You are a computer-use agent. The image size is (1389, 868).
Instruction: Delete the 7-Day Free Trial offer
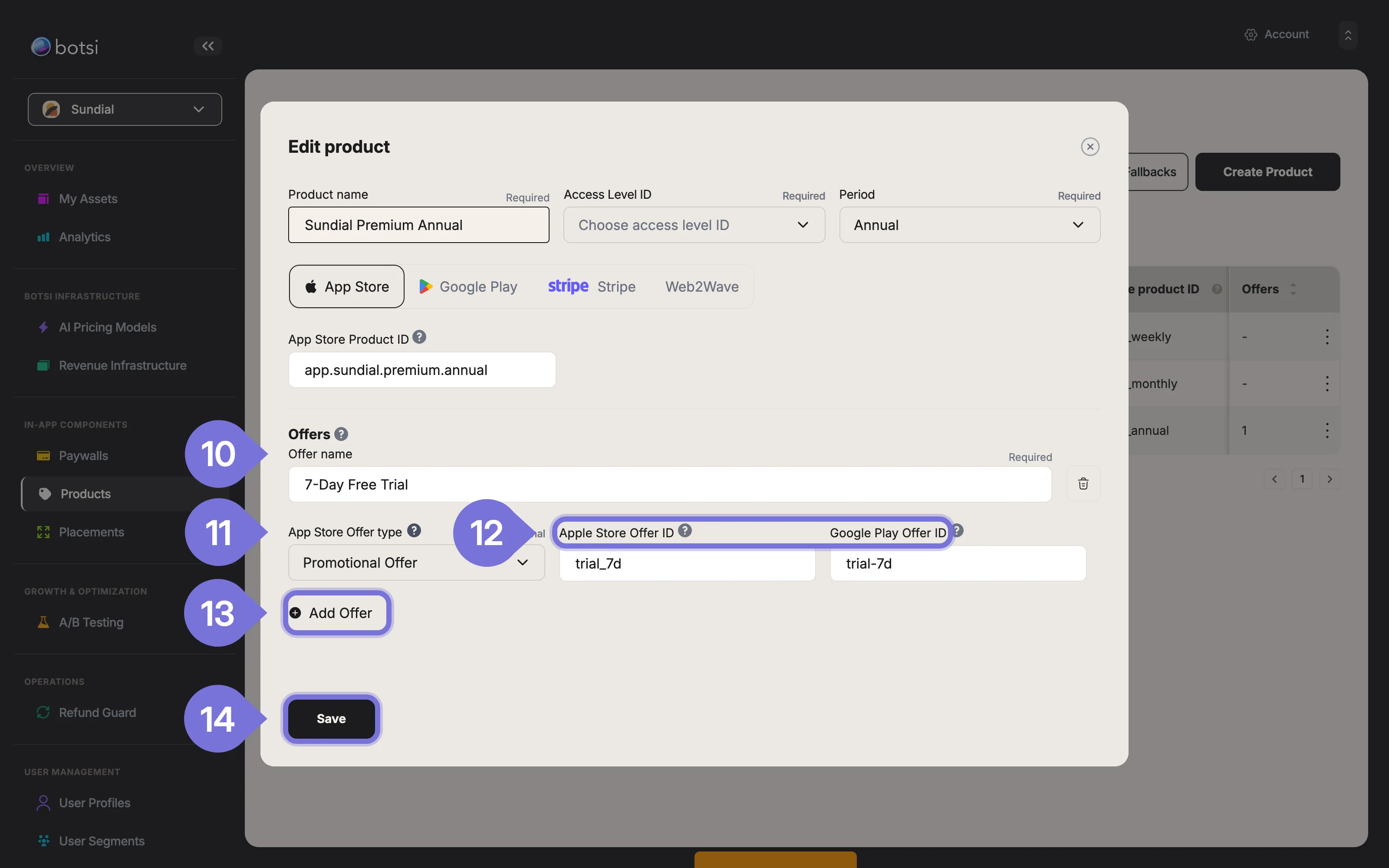click(1083, 484)
